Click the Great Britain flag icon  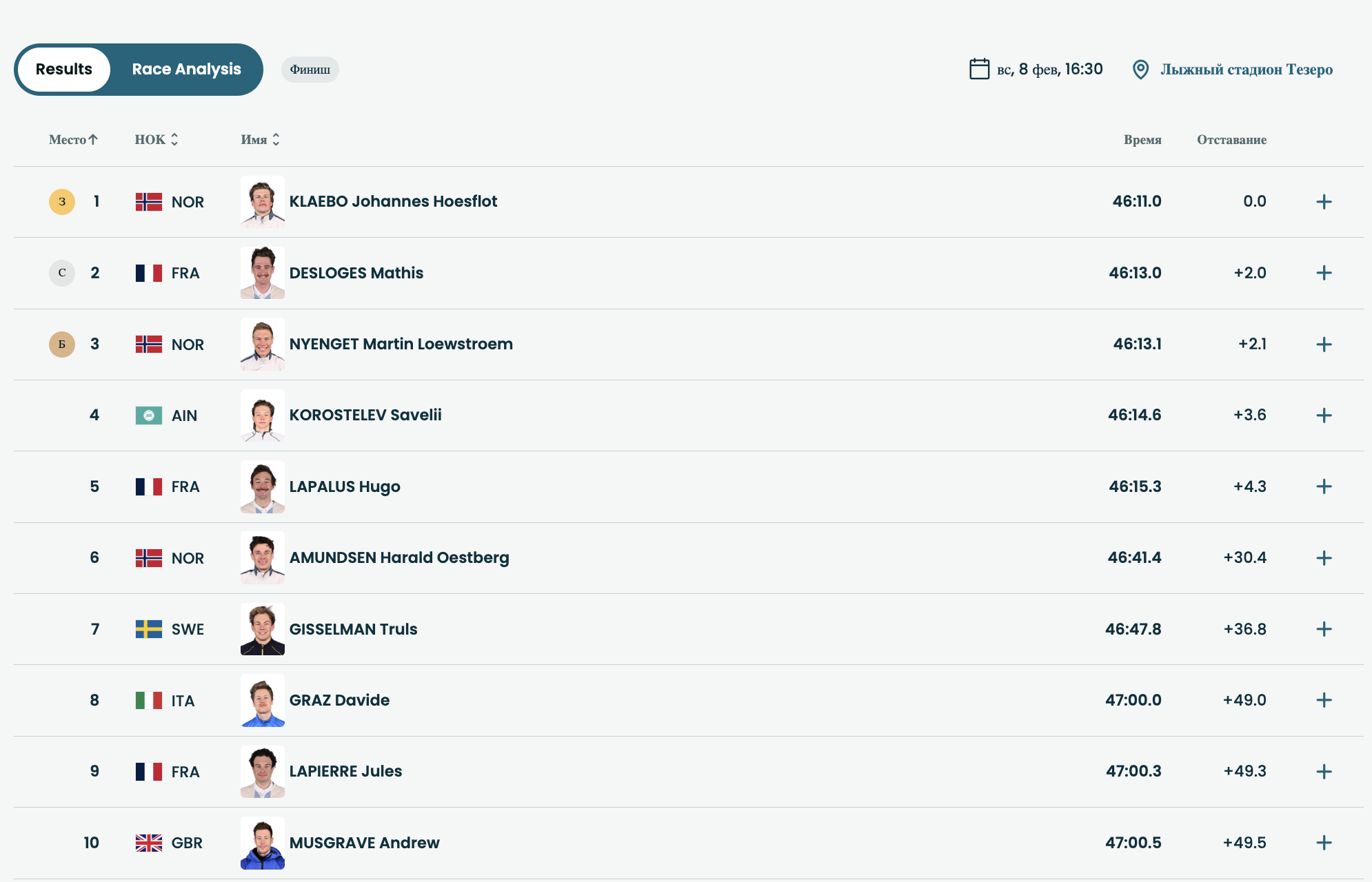[149, 843]
